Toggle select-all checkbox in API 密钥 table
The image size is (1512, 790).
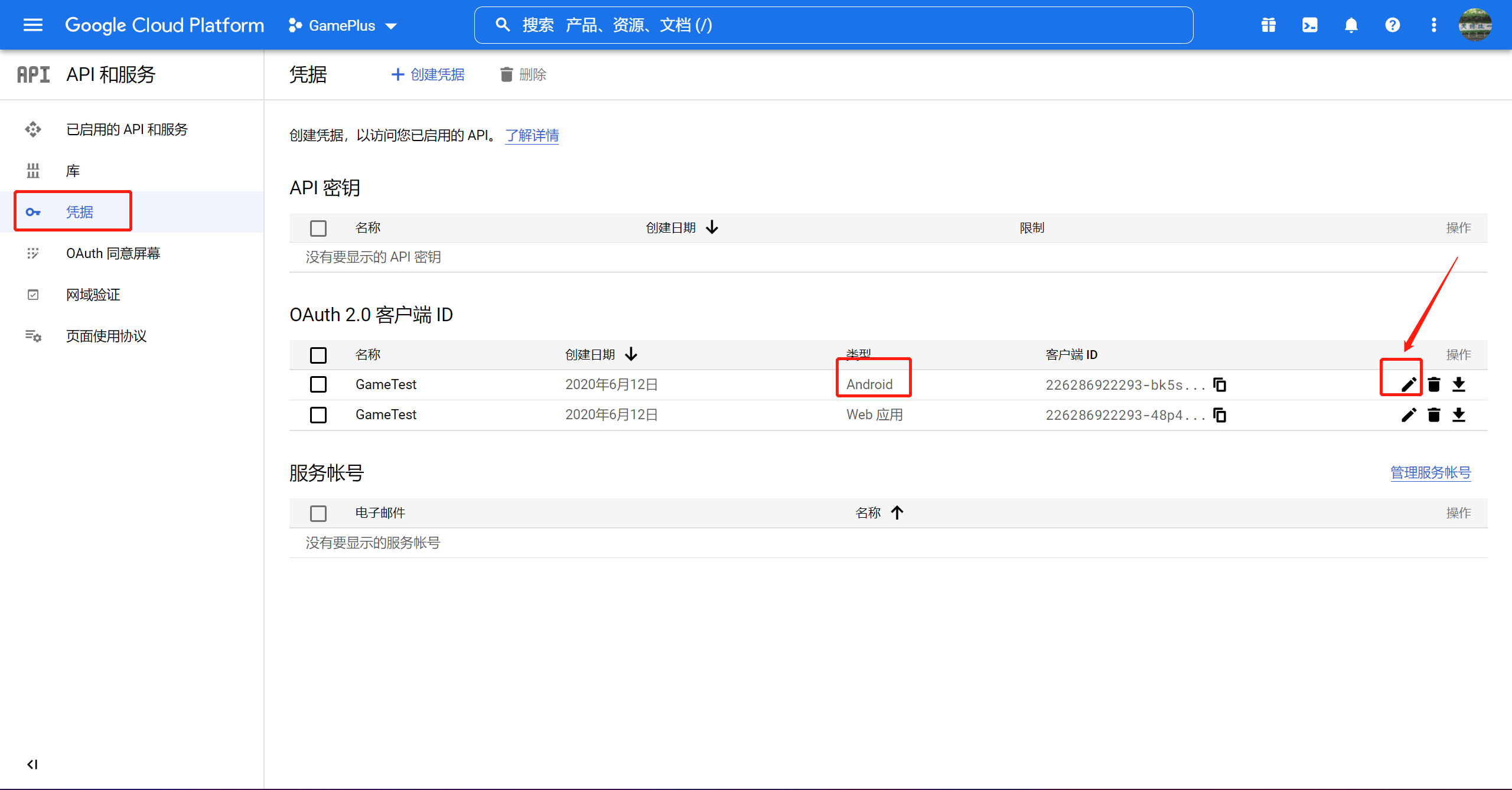318,228
